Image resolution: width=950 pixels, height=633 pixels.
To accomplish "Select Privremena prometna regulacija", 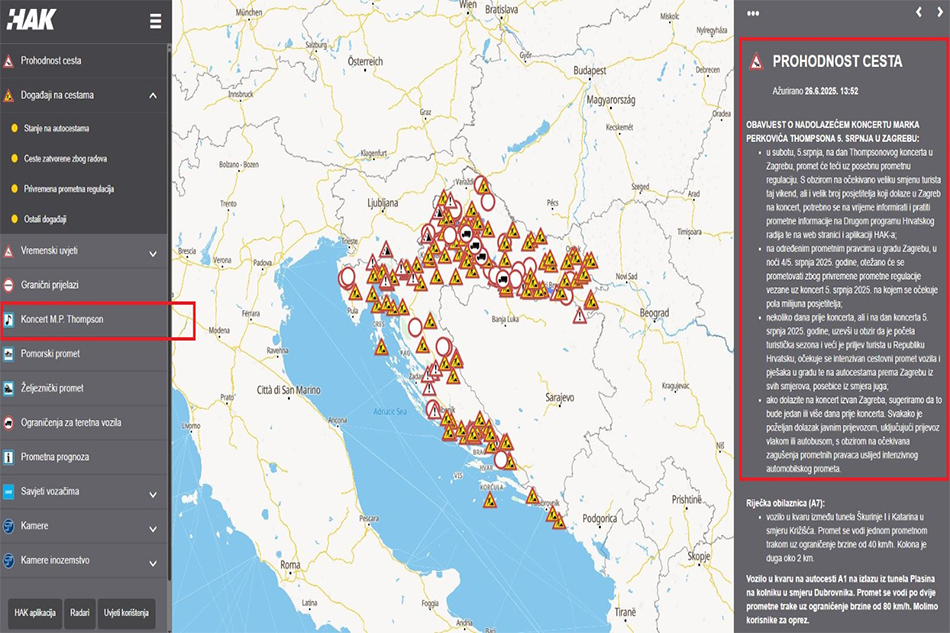I will click(69, 189).
